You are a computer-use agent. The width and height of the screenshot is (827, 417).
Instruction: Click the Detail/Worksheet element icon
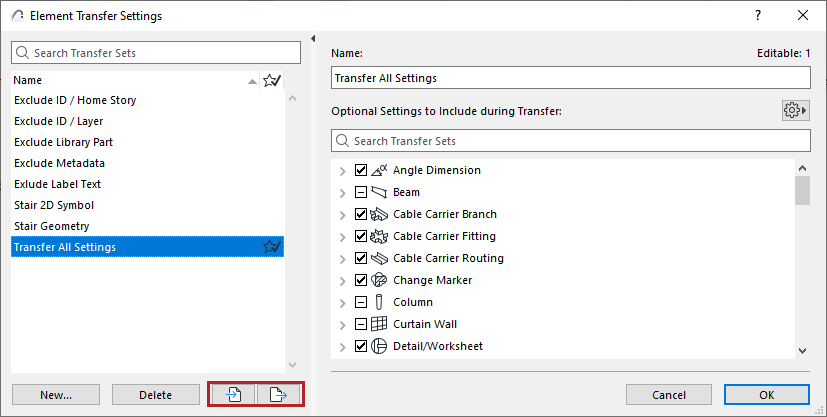(379, 346)
